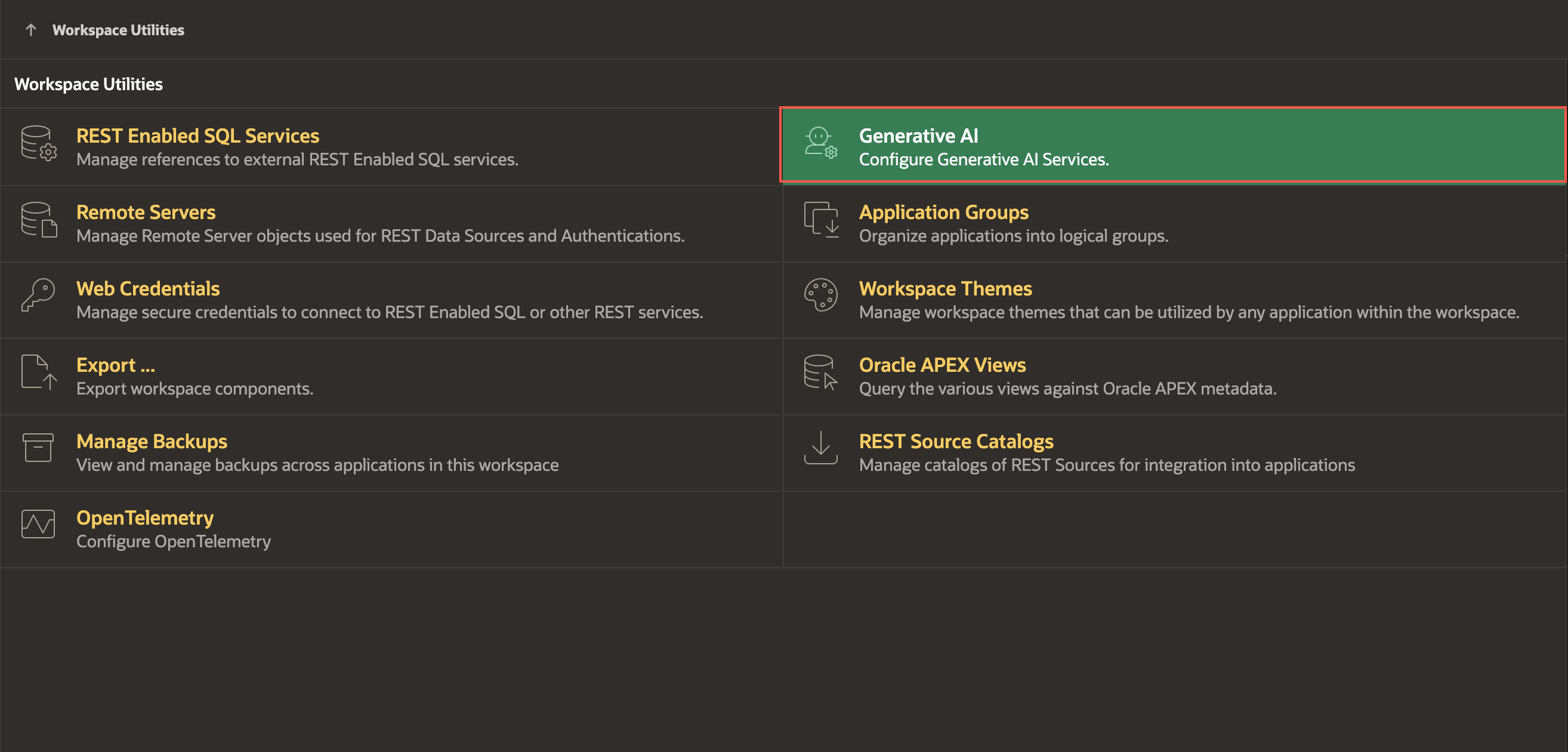The image size is (1568, 752).
Task: Click the REST Enabled SQL Services database icon
Action: point(39,144)
